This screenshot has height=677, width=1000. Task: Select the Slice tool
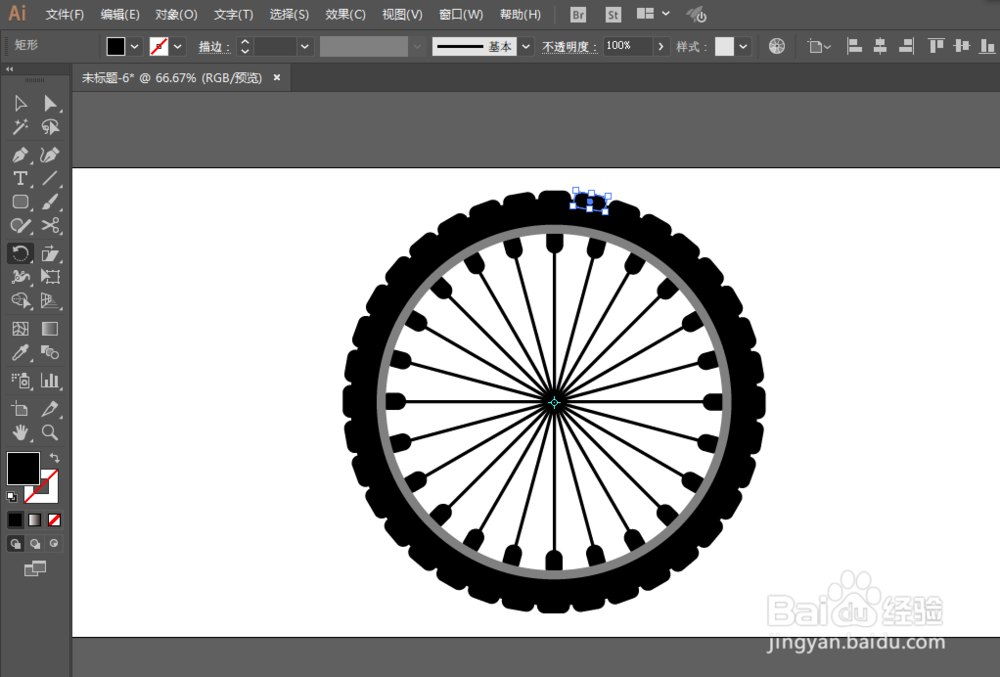point(50,409)
